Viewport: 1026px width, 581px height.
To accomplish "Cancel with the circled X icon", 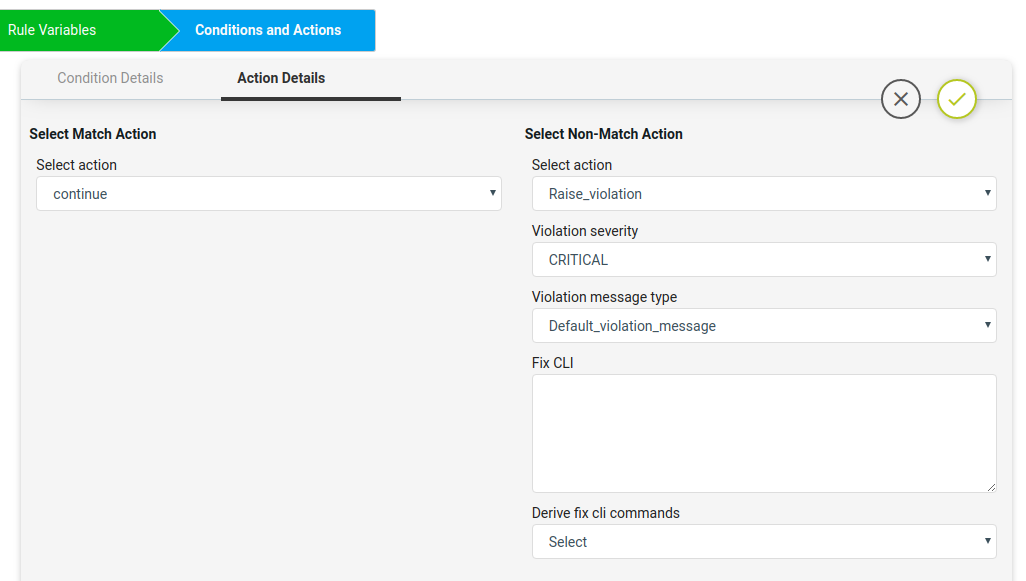I will pos(900,99).
